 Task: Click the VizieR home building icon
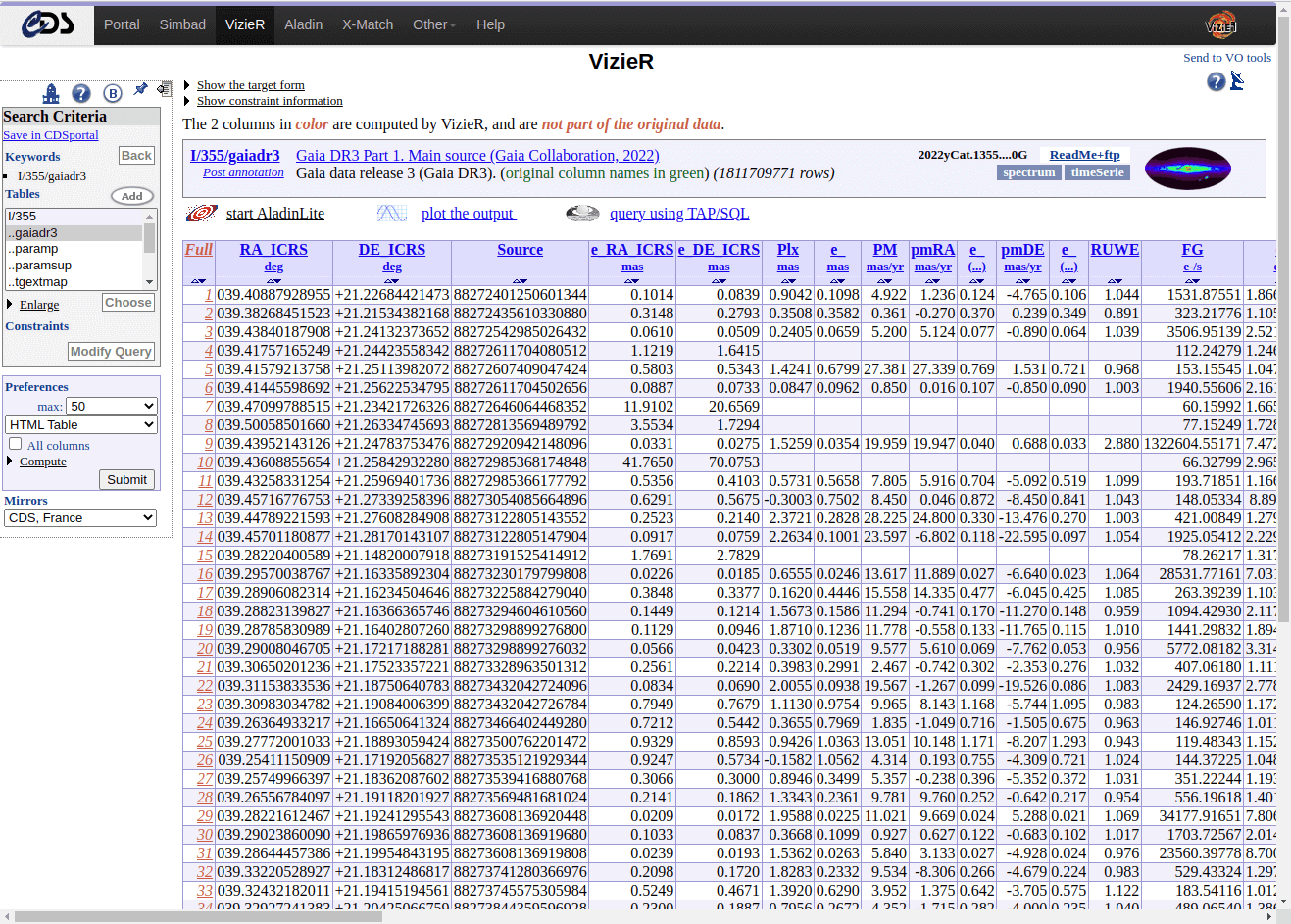point(51,93)
